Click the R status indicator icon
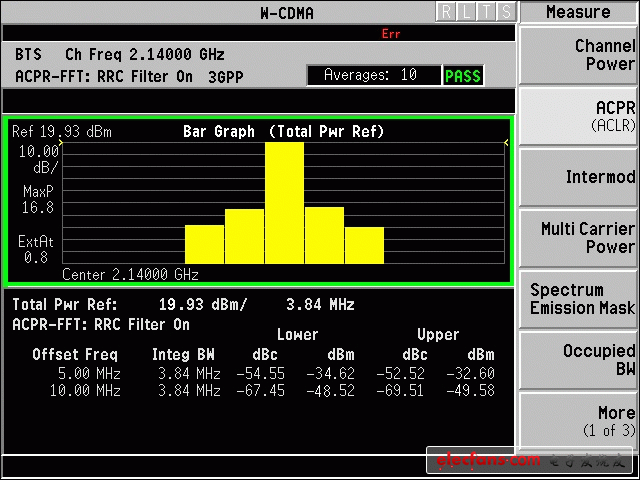 coord(446,12)
